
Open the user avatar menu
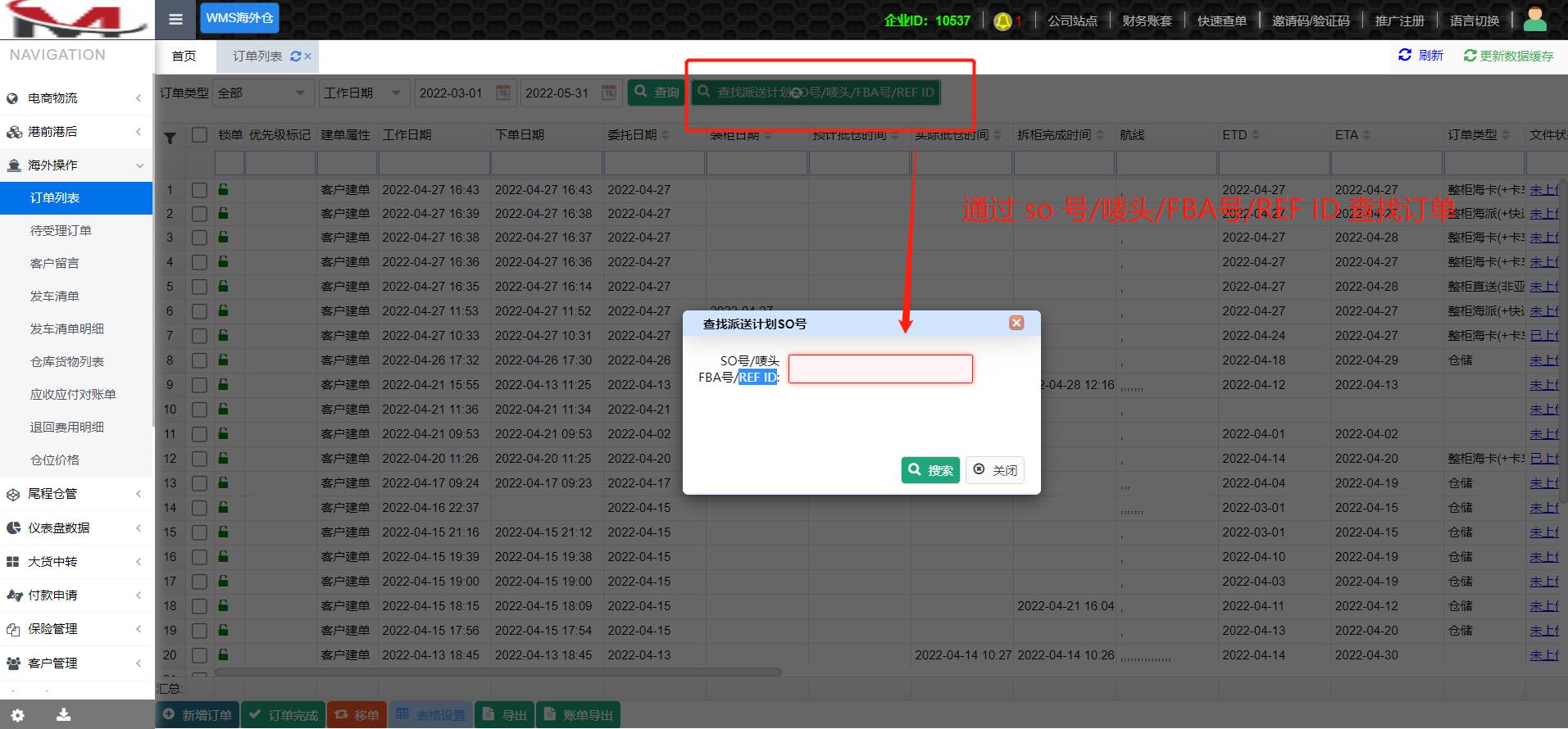(1535, 19)
